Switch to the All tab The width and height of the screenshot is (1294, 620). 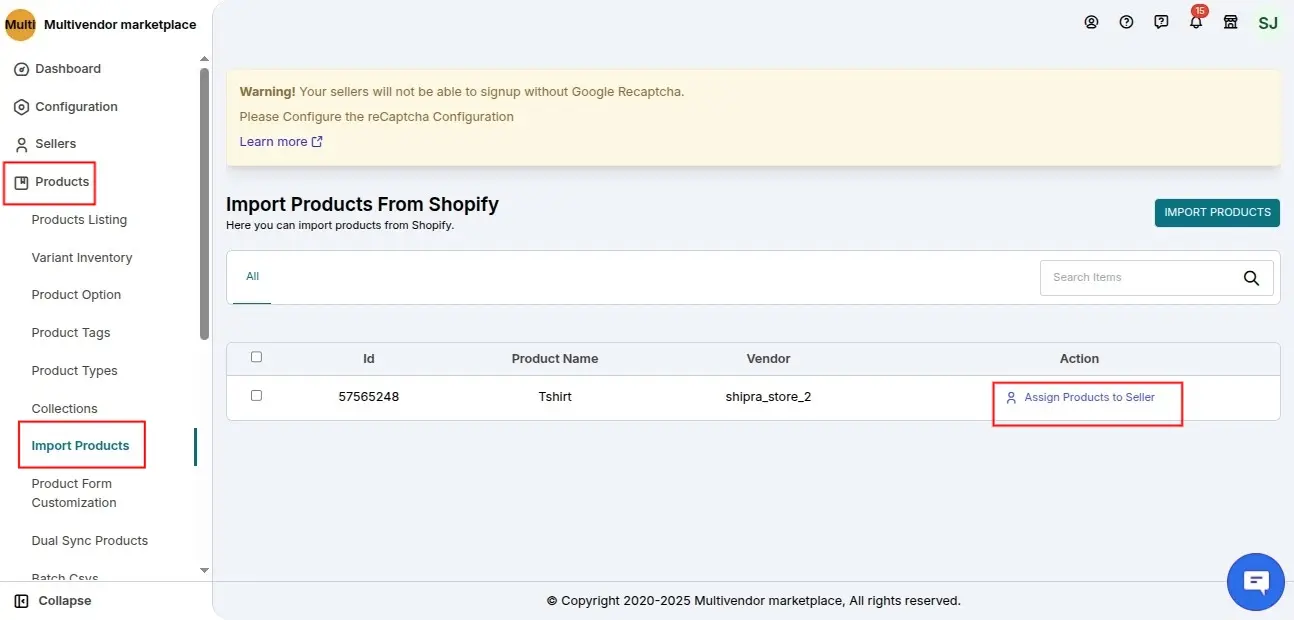251,275
